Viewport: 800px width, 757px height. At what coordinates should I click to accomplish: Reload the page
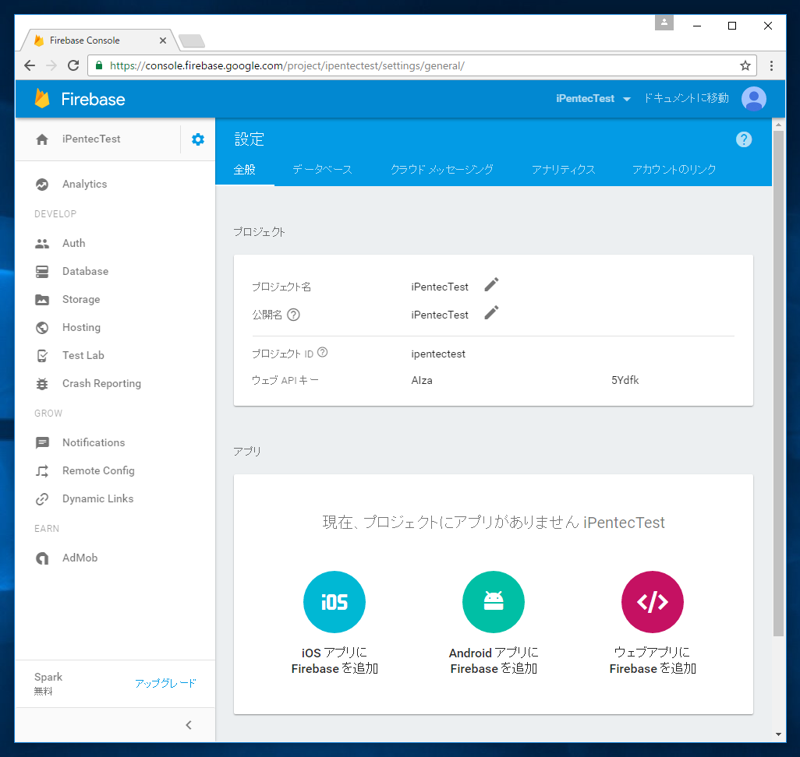point(73,66)
